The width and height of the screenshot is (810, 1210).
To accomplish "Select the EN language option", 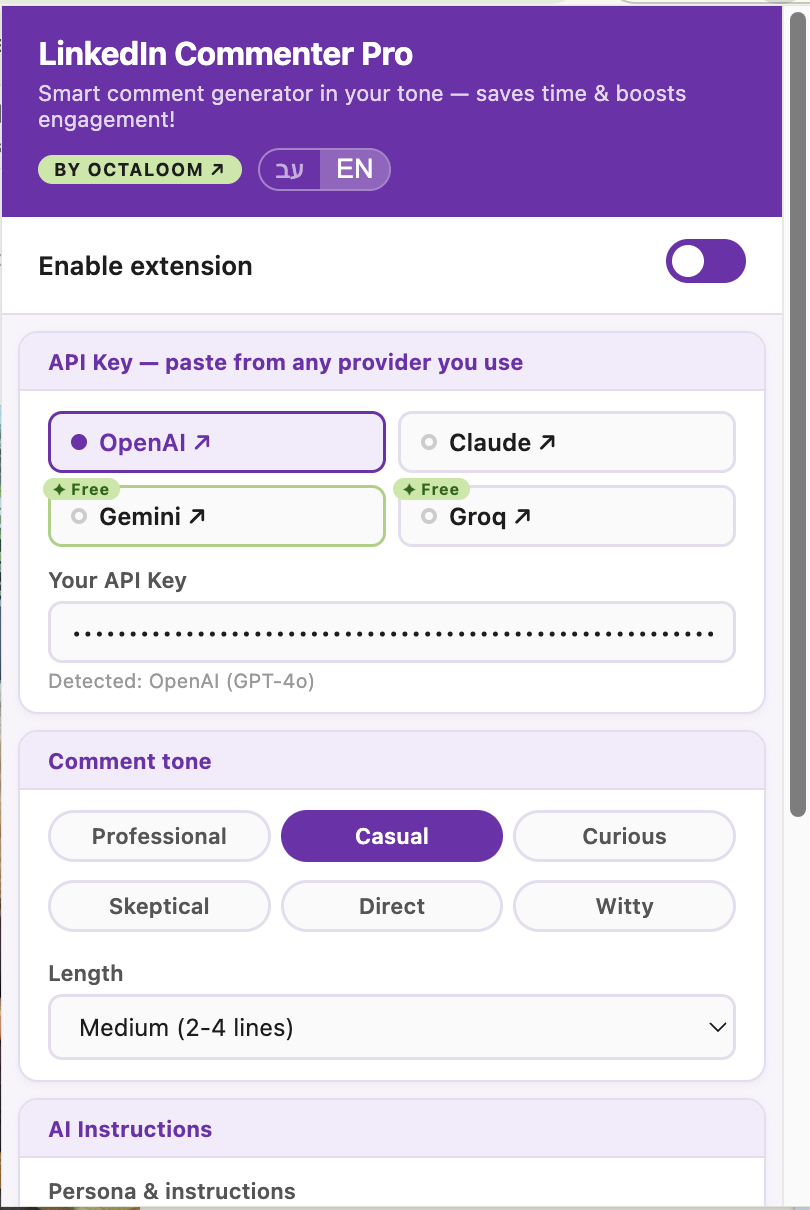I will pos(355,169).
